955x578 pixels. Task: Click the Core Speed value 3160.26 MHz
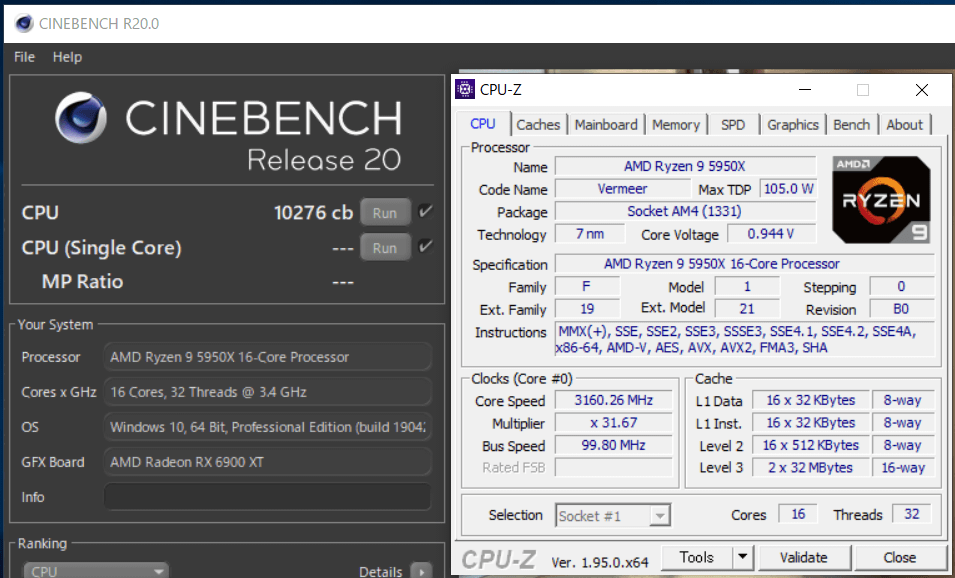[613, 400]
